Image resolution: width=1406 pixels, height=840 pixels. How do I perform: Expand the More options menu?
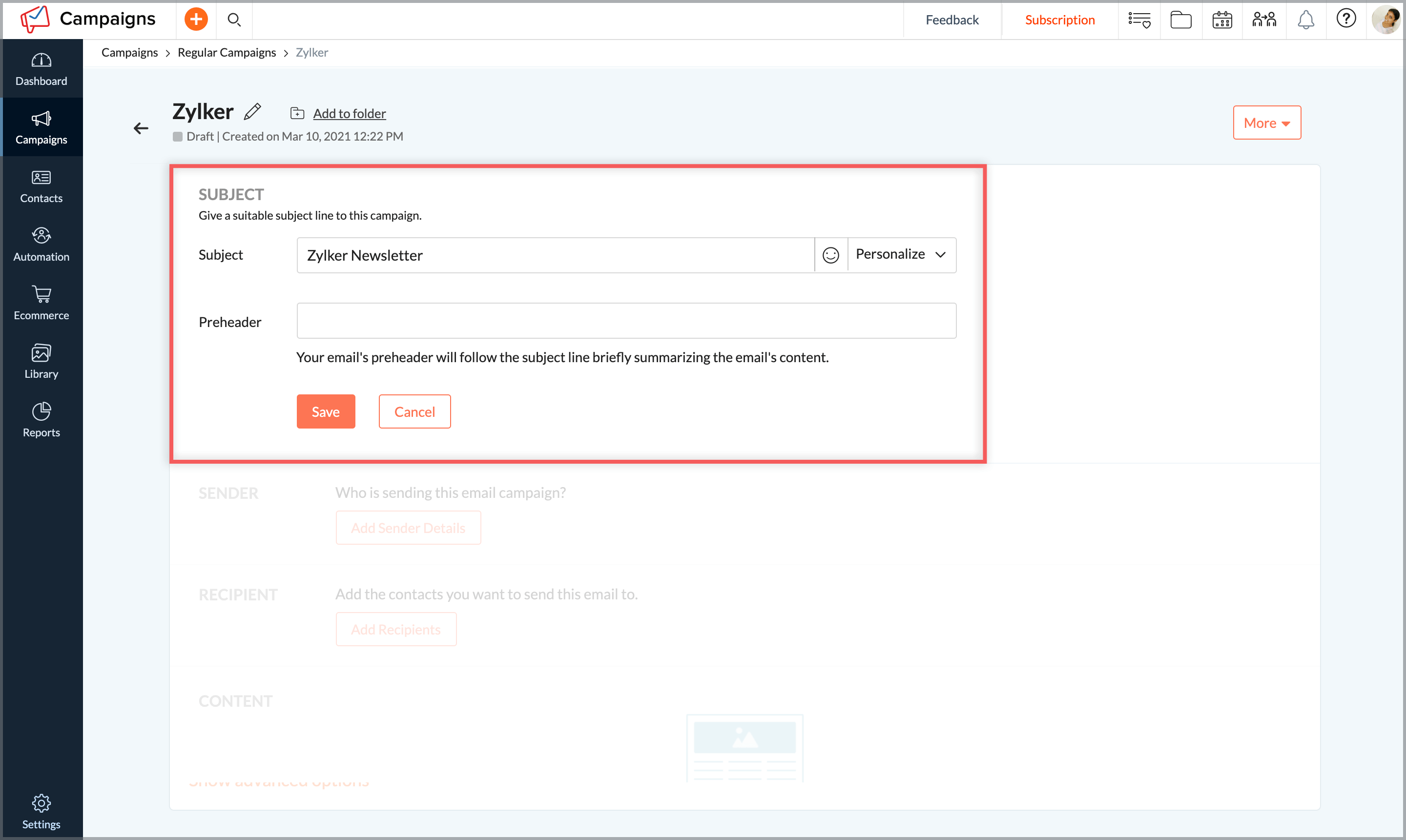[1267, 122]
